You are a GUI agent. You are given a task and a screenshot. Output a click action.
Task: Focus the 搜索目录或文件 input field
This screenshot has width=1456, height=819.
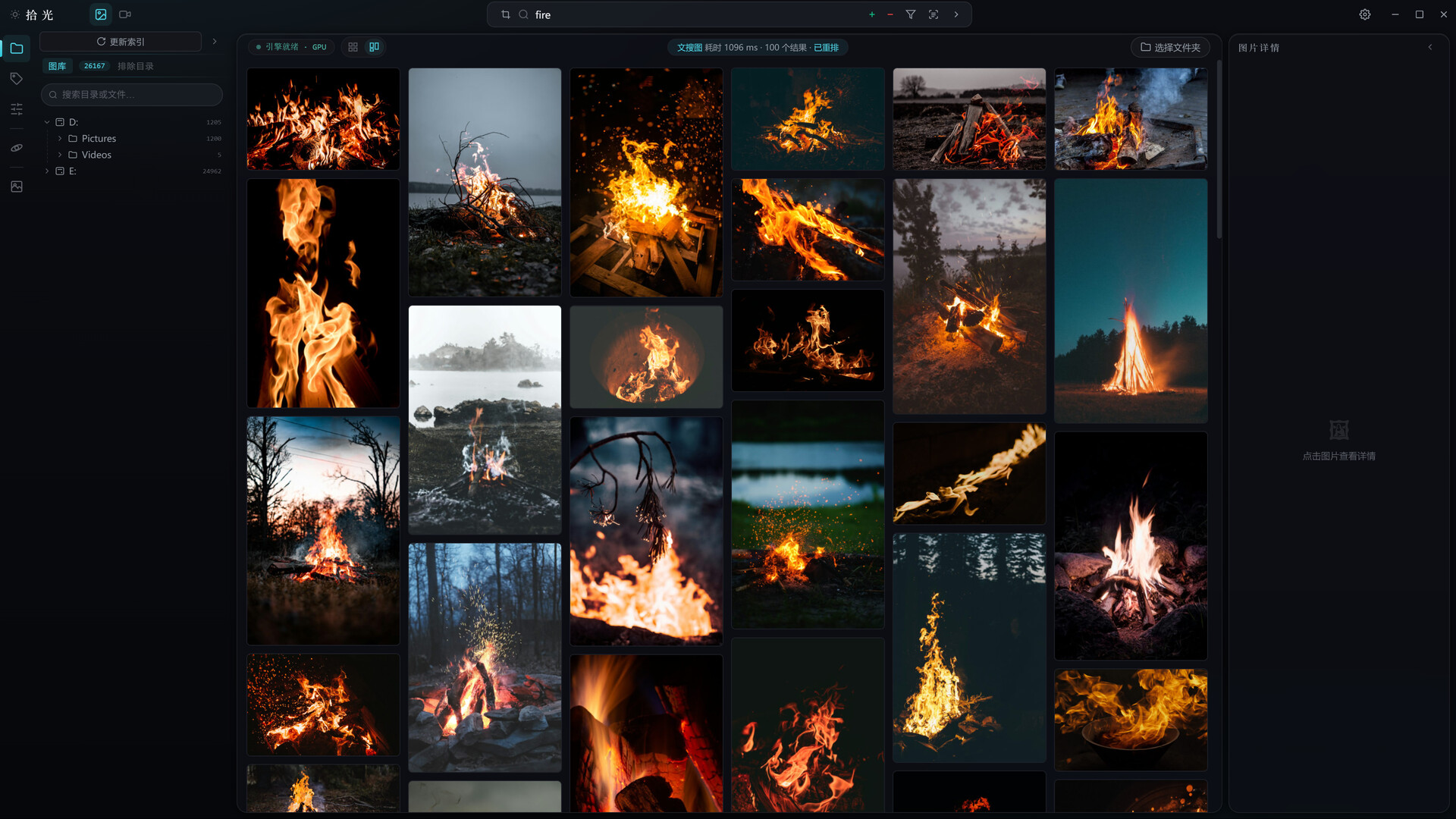[x=132, y=95]
